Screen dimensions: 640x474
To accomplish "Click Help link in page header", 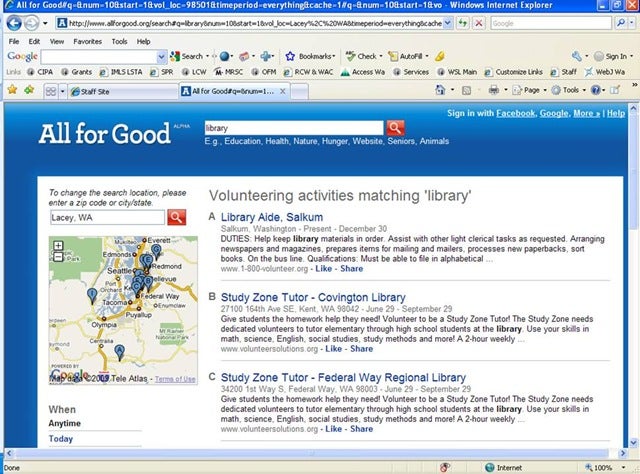I will point(616,113).
